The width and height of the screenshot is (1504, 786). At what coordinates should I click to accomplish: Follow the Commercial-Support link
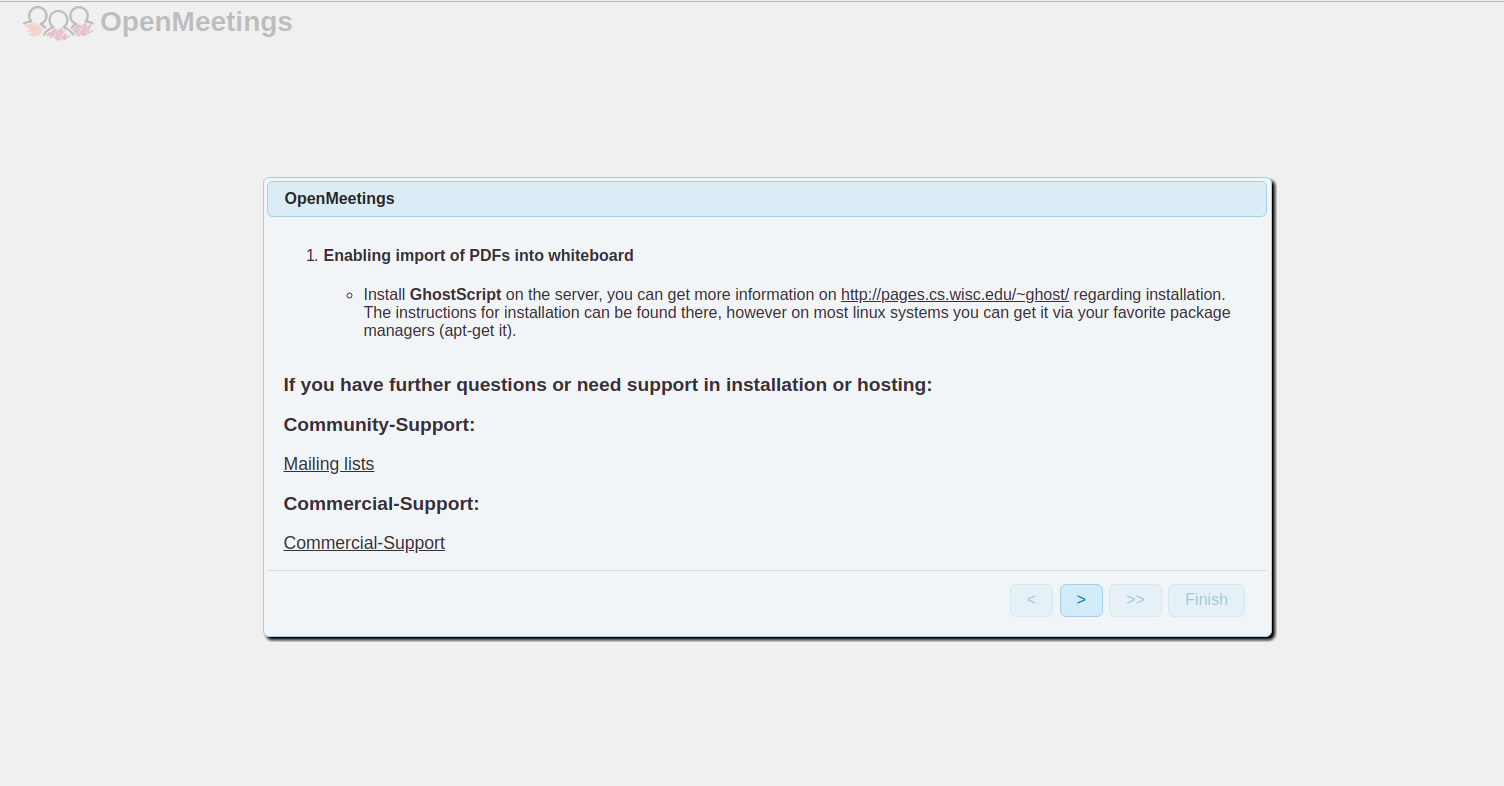[364, 543]
